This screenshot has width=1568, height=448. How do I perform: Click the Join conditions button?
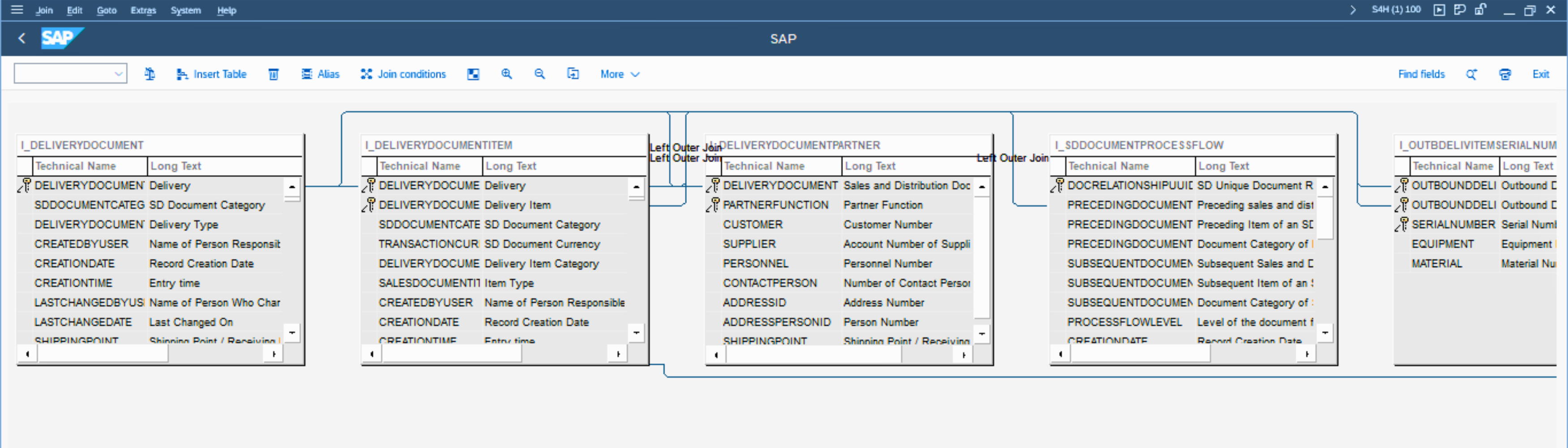pos(404,74)
